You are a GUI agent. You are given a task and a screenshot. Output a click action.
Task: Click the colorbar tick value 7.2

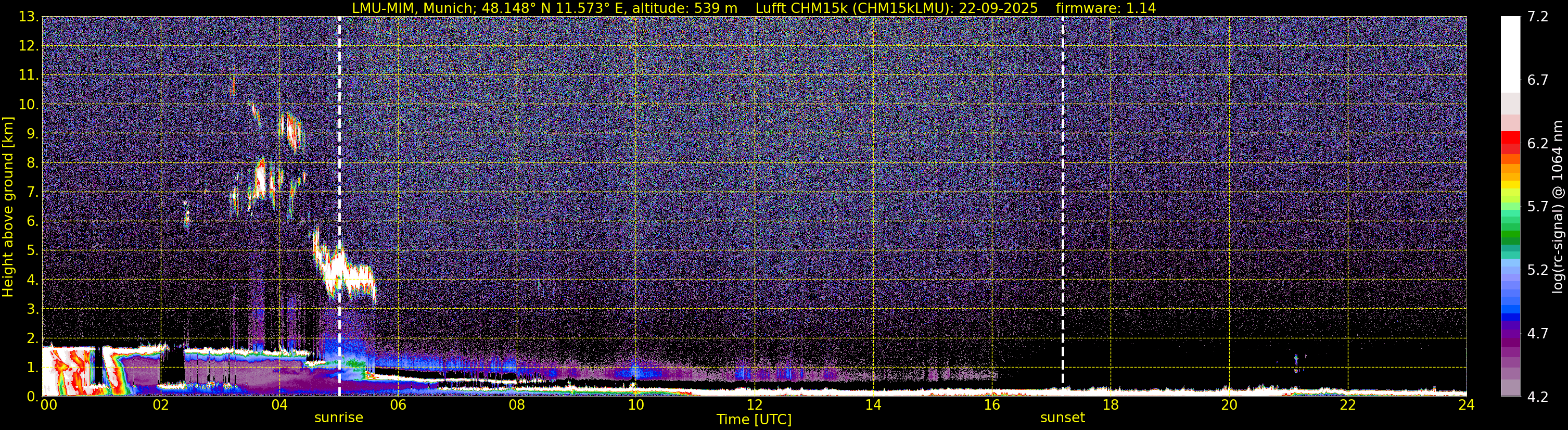point(1538,17)
